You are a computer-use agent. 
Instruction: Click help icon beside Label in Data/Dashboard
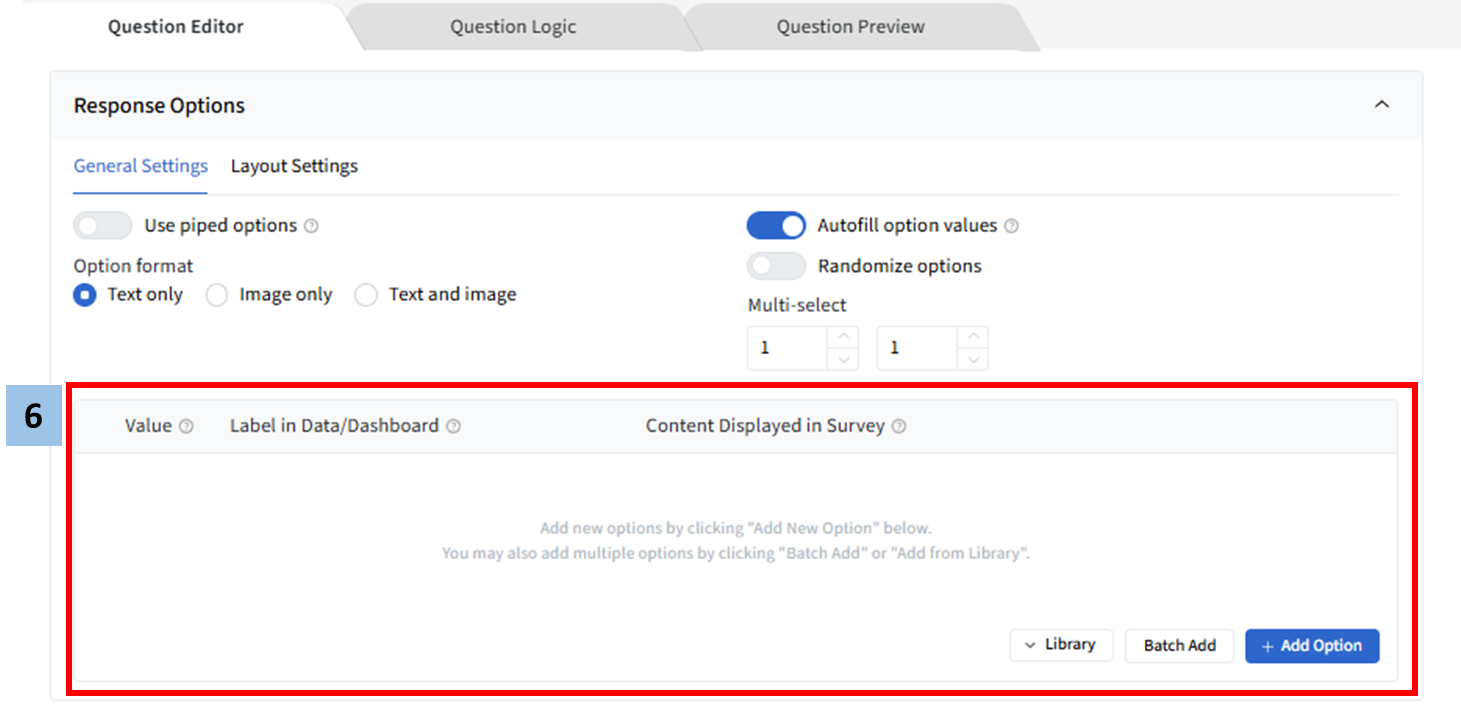453,426
